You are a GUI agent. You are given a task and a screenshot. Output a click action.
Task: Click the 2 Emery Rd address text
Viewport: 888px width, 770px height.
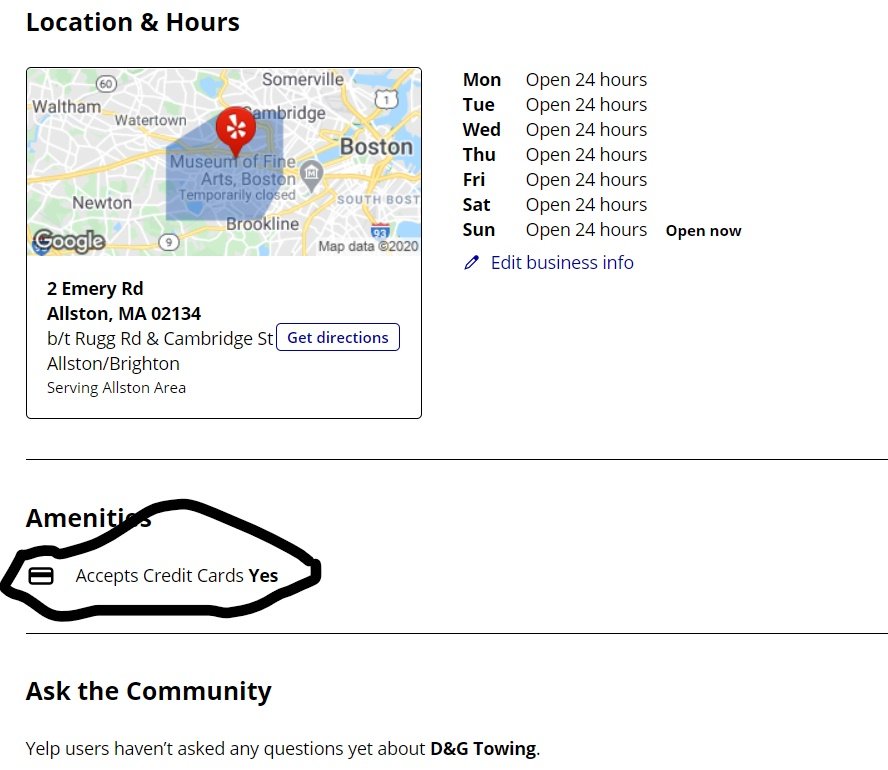point(95,289)
